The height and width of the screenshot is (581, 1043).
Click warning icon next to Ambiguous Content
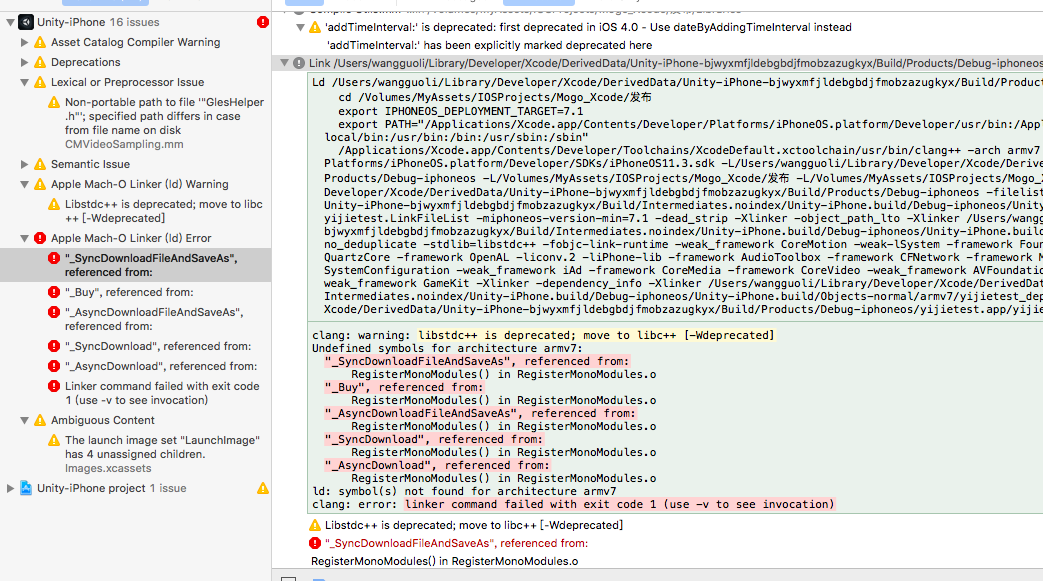click(40, 421)
